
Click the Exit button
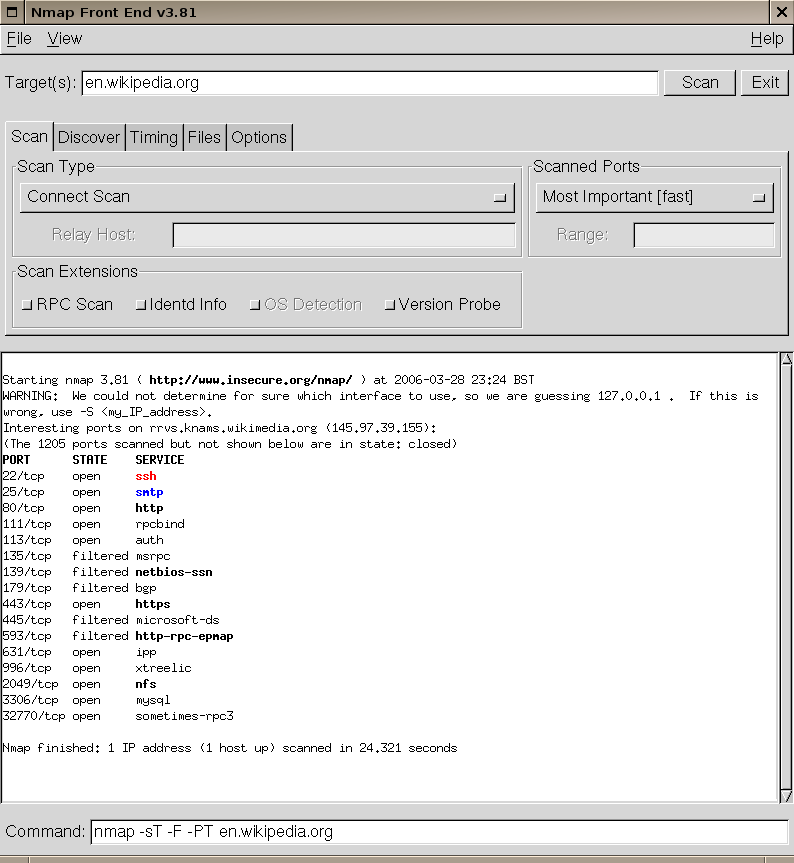tap(765, 83)
